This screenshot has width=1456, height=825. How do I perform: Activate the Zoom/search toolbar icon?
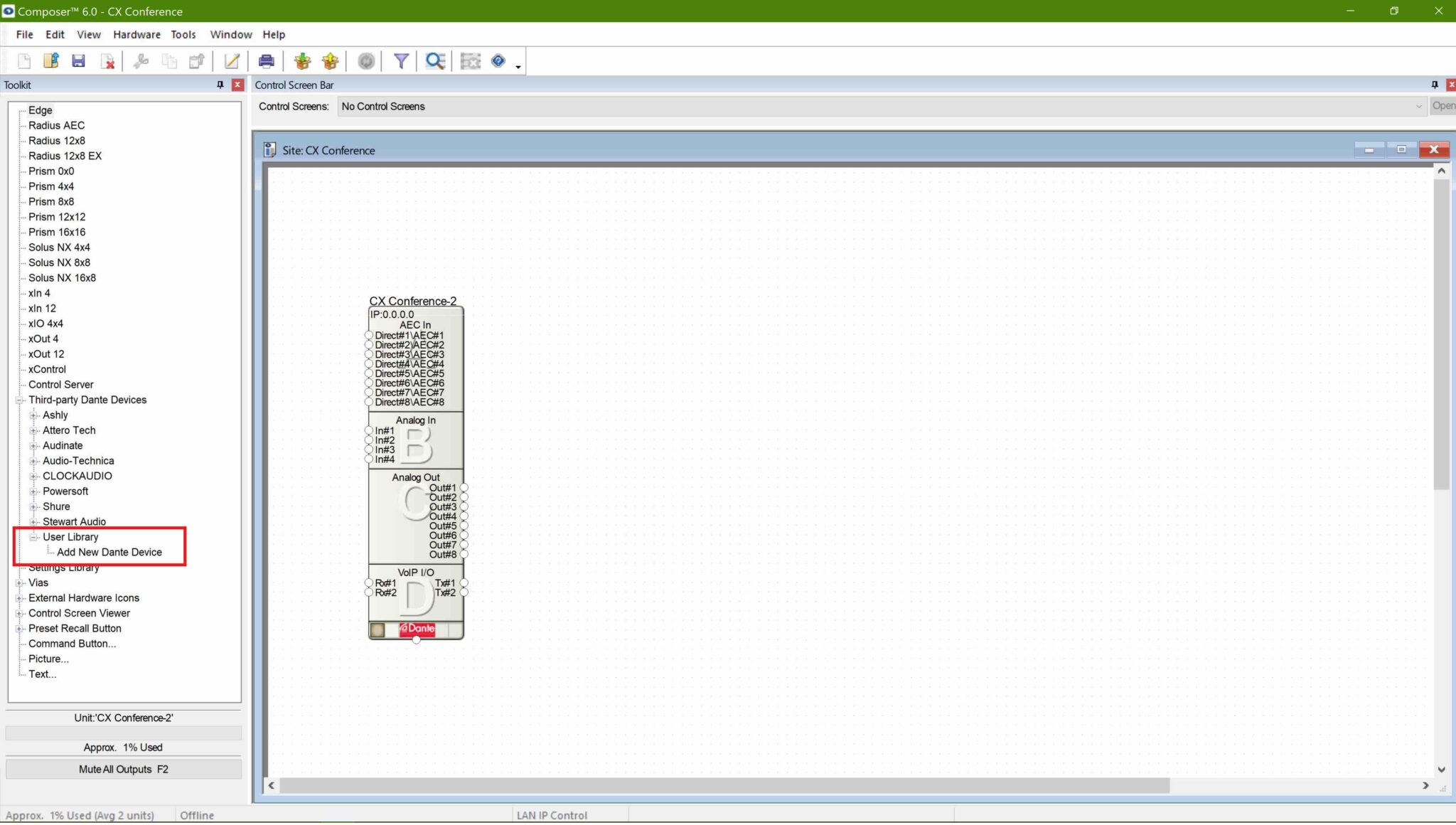434,61
